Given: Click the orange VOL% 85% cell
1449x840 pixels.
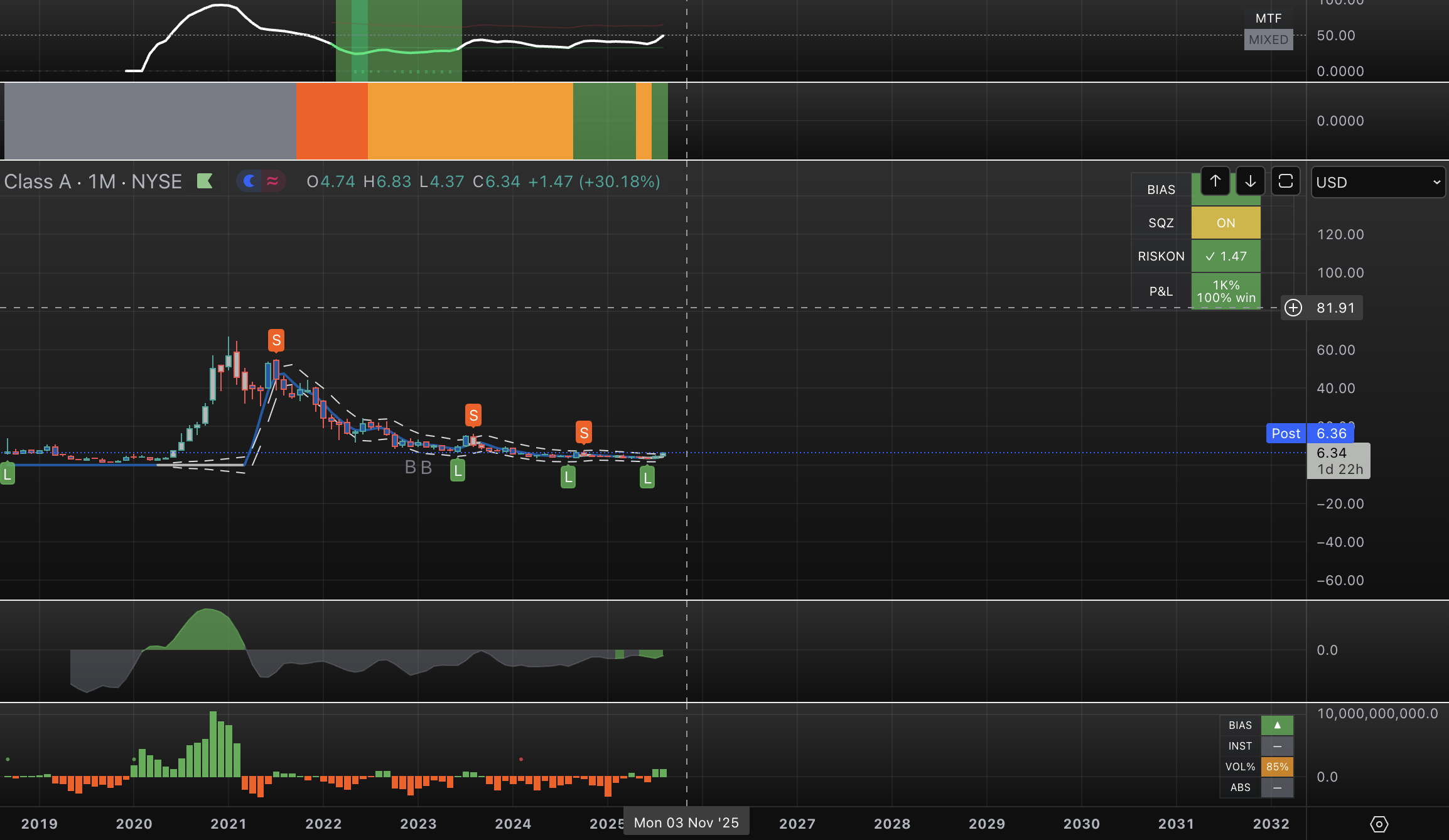Looking at the screenshot, I should 1277,767.
